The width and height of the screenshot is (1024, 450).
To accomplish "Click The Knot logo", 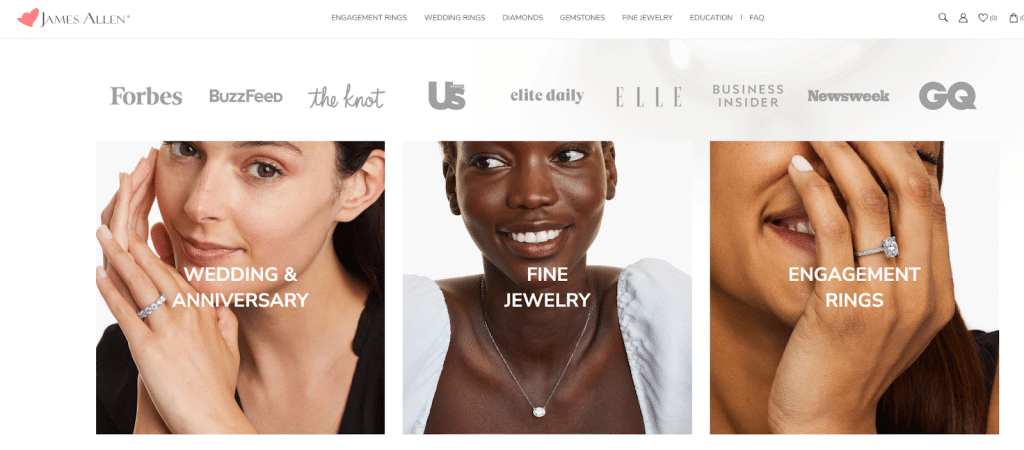I will click(x=347, y=97).
